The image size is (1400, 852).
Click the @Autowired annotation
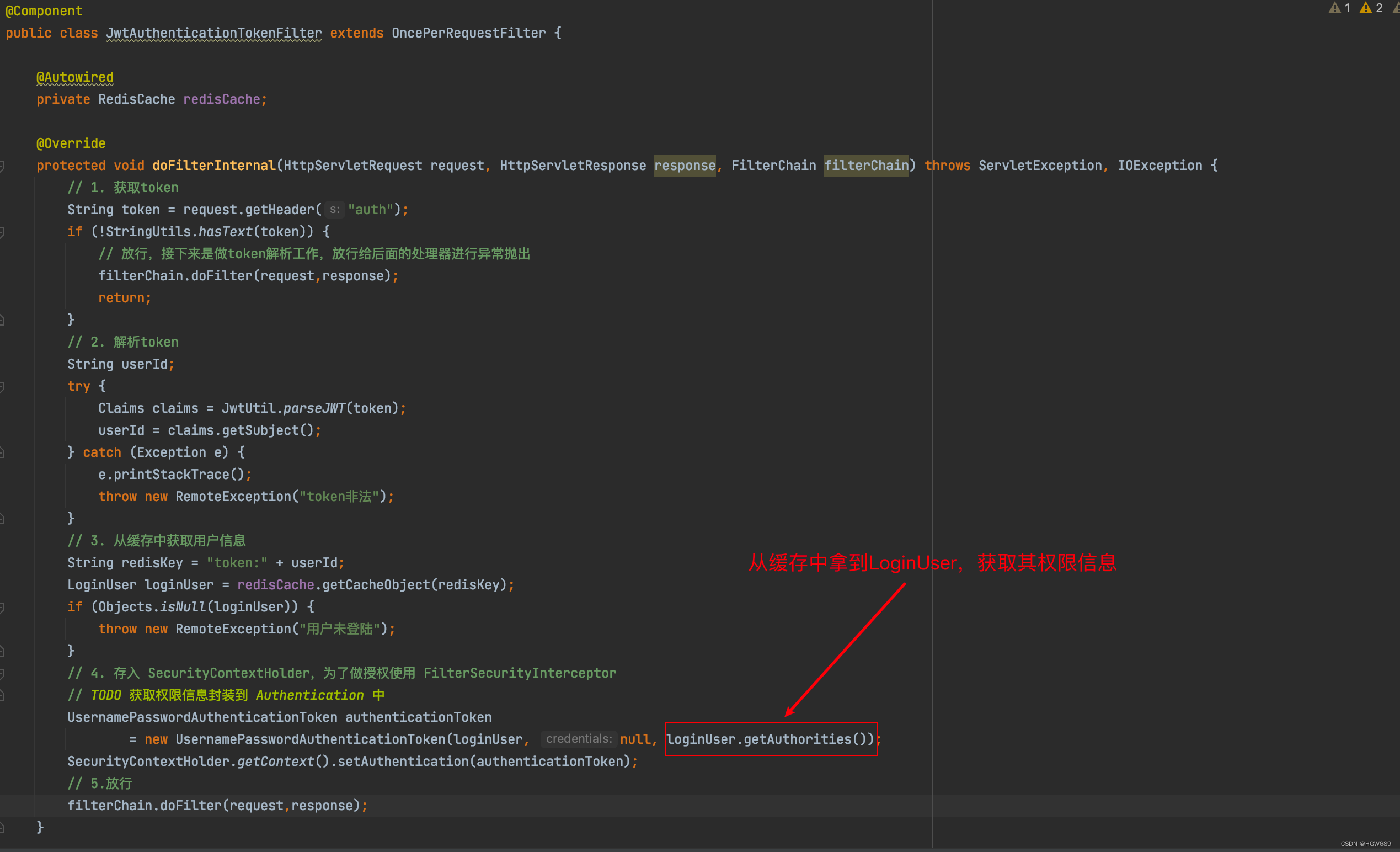tap(74, 77)
